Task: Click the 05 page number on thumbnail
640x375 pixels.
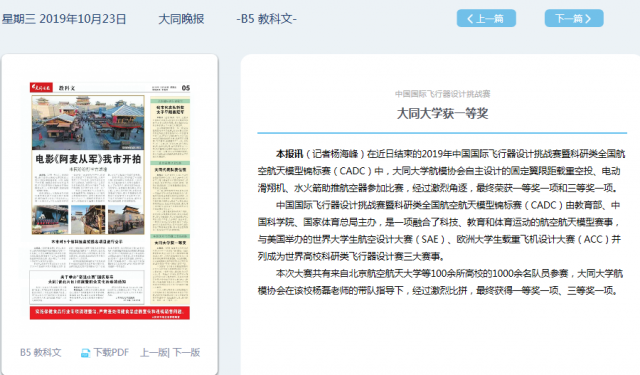Action: (x=186, y=88)
